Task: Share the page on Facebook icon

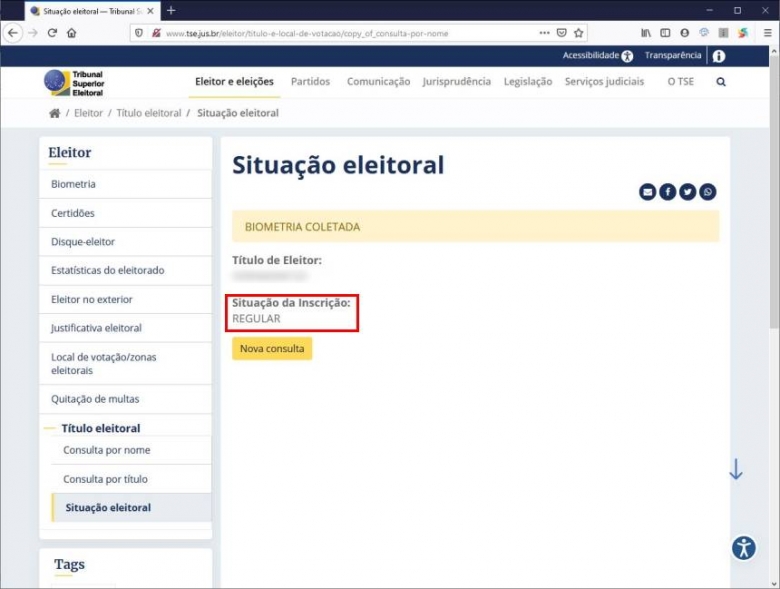Action: pyautogui.click(x=668, y=192)
